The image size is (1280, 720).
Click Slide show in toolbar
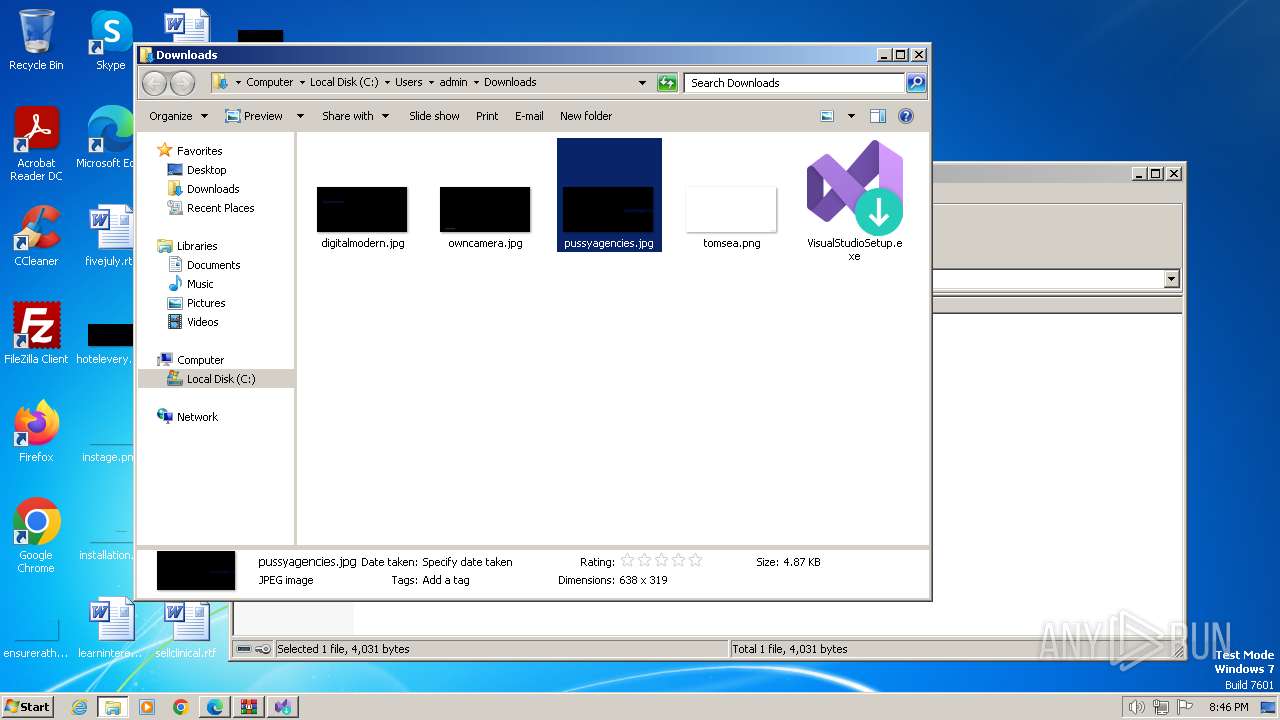pos(434,116)
